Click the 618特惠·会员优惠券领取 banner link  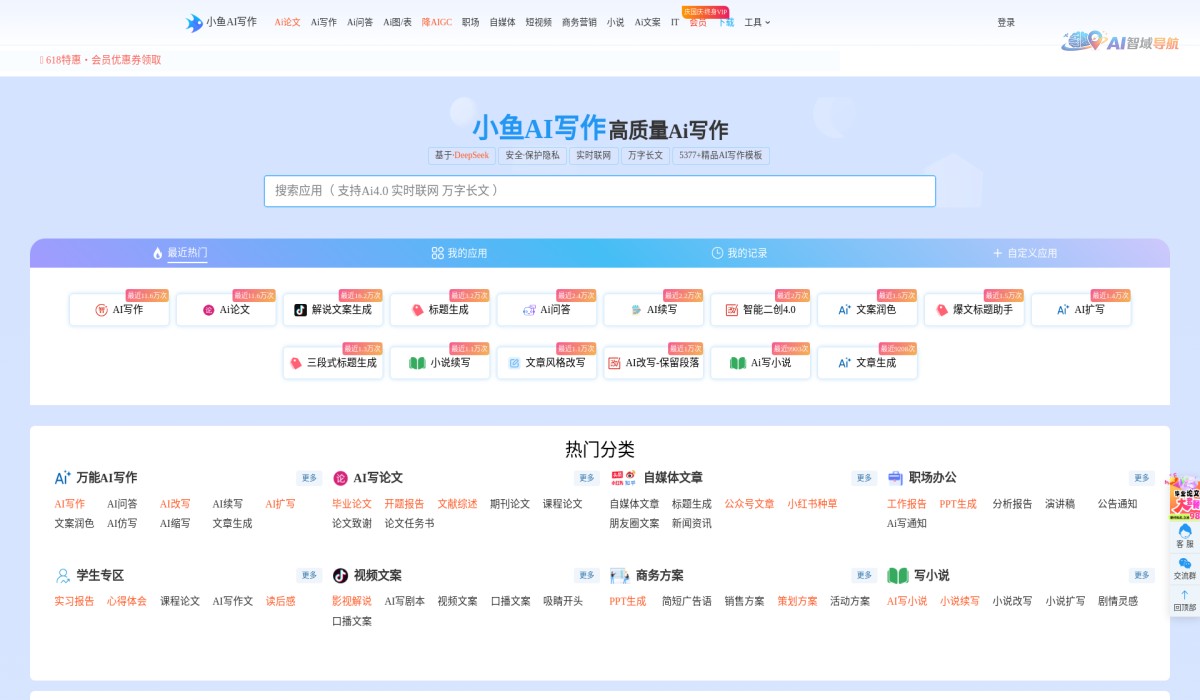100,60
